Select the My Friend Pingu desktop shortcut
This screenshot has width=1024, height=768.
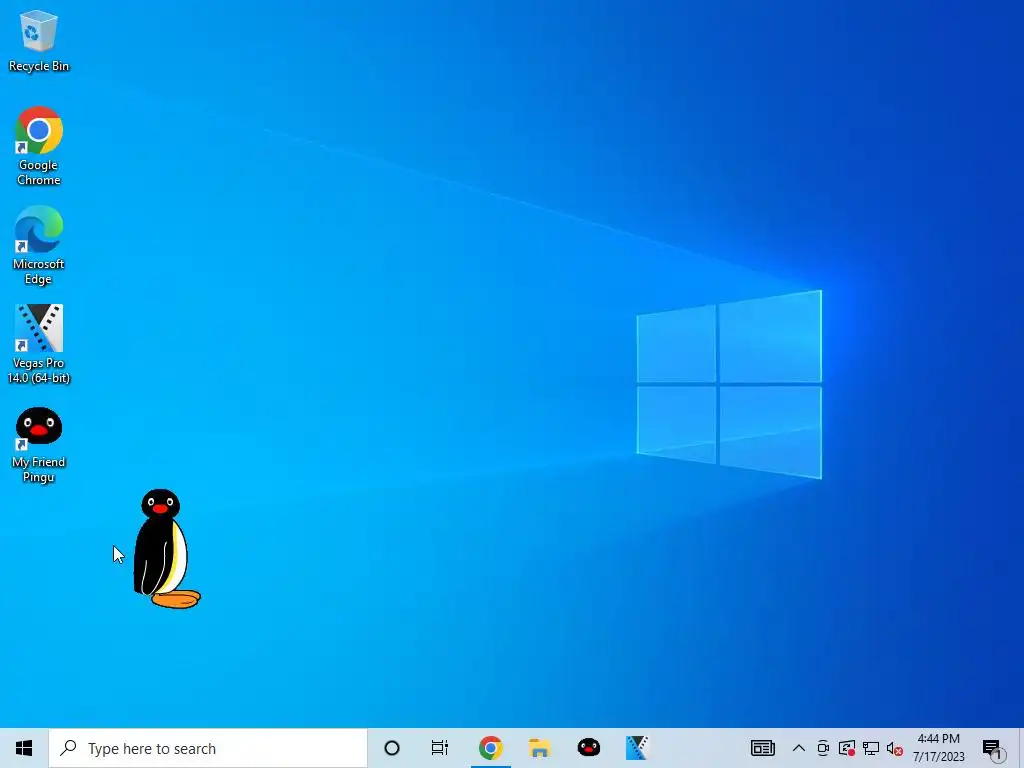pyautogui.click(x=39, y=445)
